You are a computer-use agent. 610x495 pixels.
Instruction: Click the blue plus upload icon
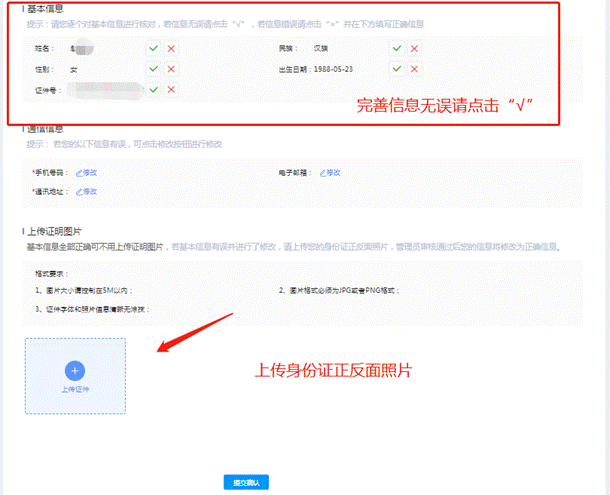75,370
